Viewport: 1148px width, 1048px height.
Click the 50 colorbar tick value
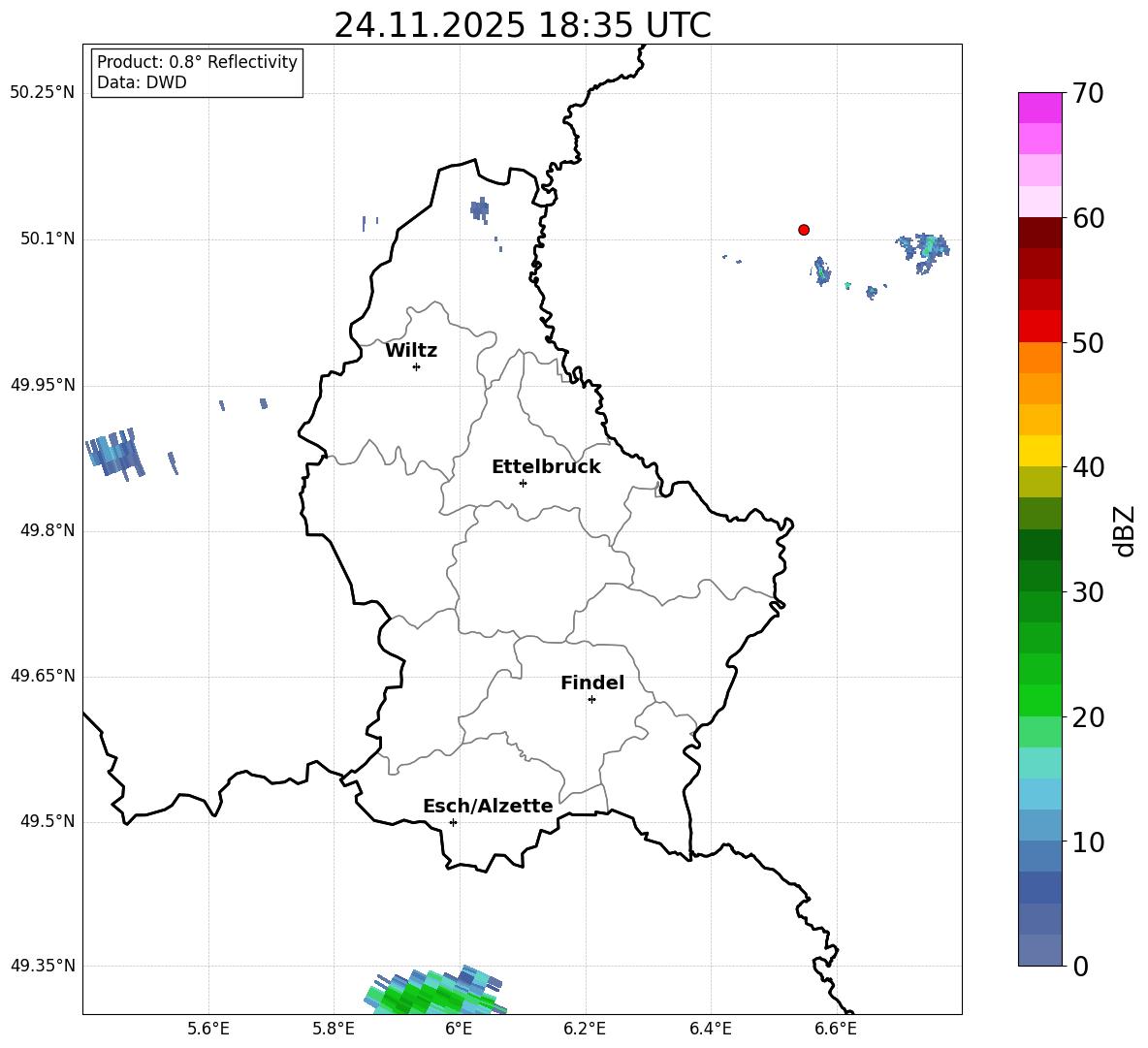(x=1088, y=342)
